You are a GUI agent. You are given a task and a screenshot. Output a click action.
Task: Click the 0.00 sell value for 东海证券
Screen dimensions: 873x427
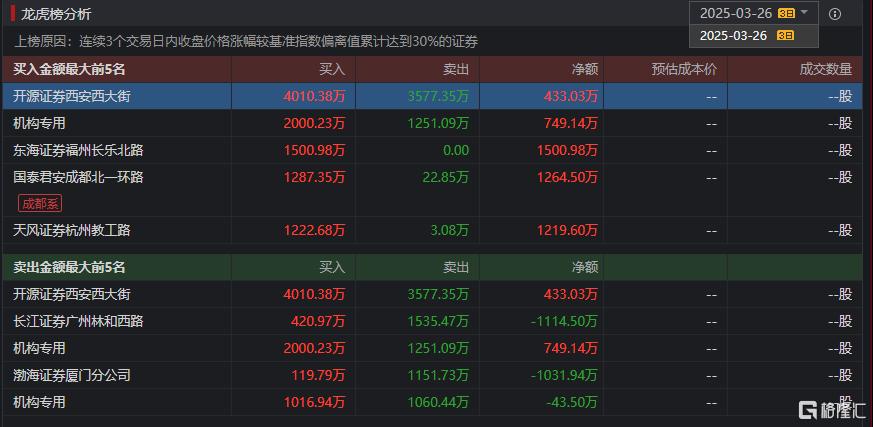tap(455, 150)
